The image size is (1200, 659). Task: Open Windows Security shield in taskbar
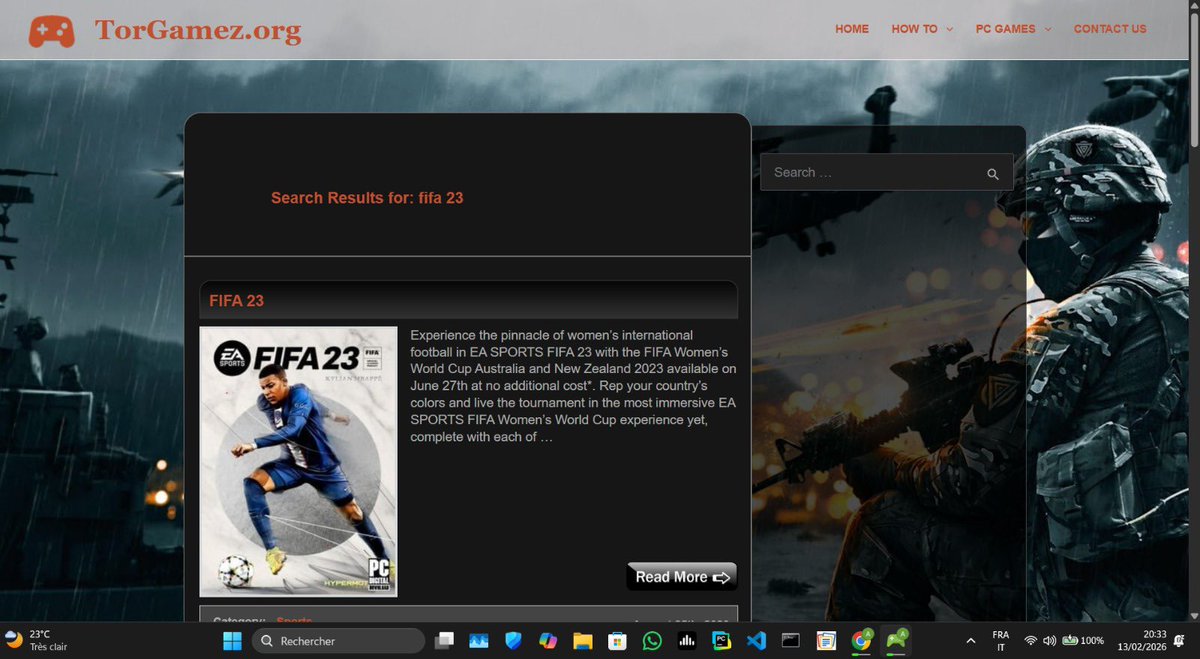513,641
